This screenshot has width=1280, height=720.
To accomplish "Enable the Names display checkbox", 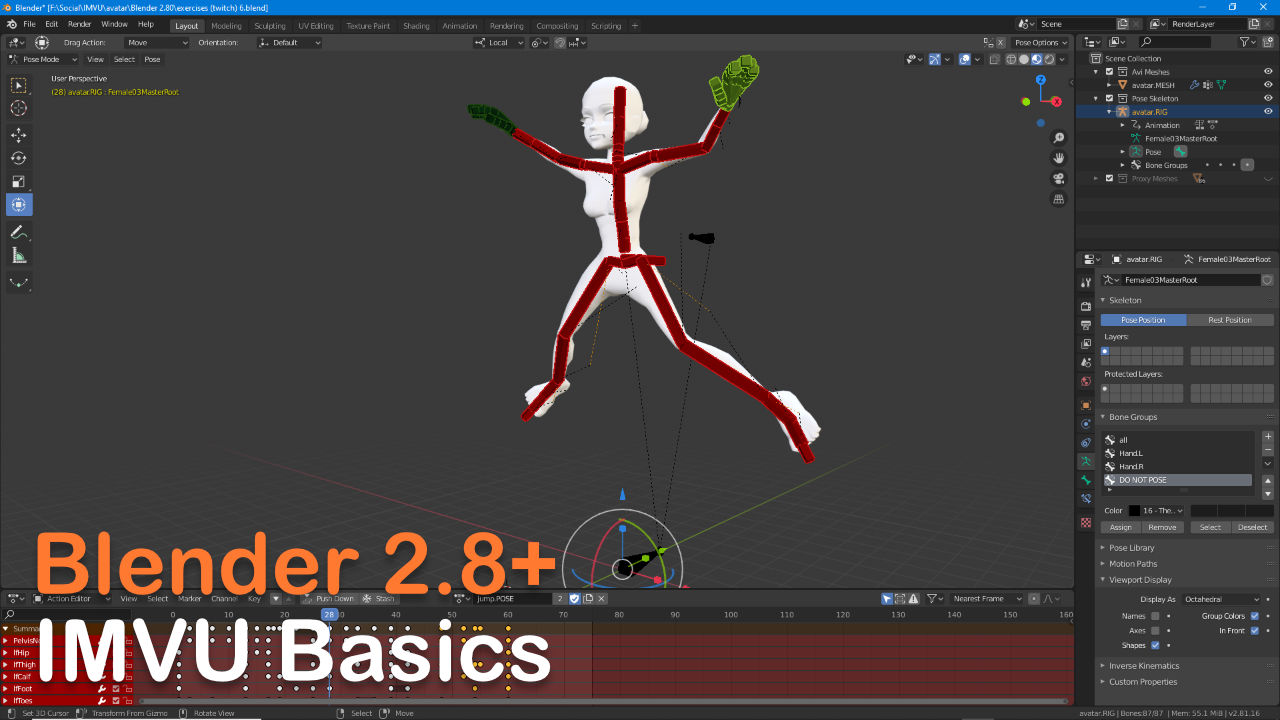I will tap(1155, 616).
